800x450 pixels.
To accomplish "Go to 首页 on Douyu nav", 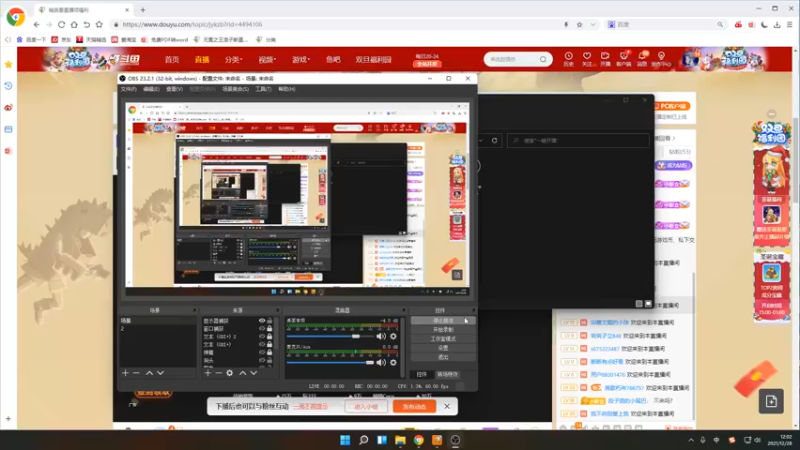I will point(172,60).
